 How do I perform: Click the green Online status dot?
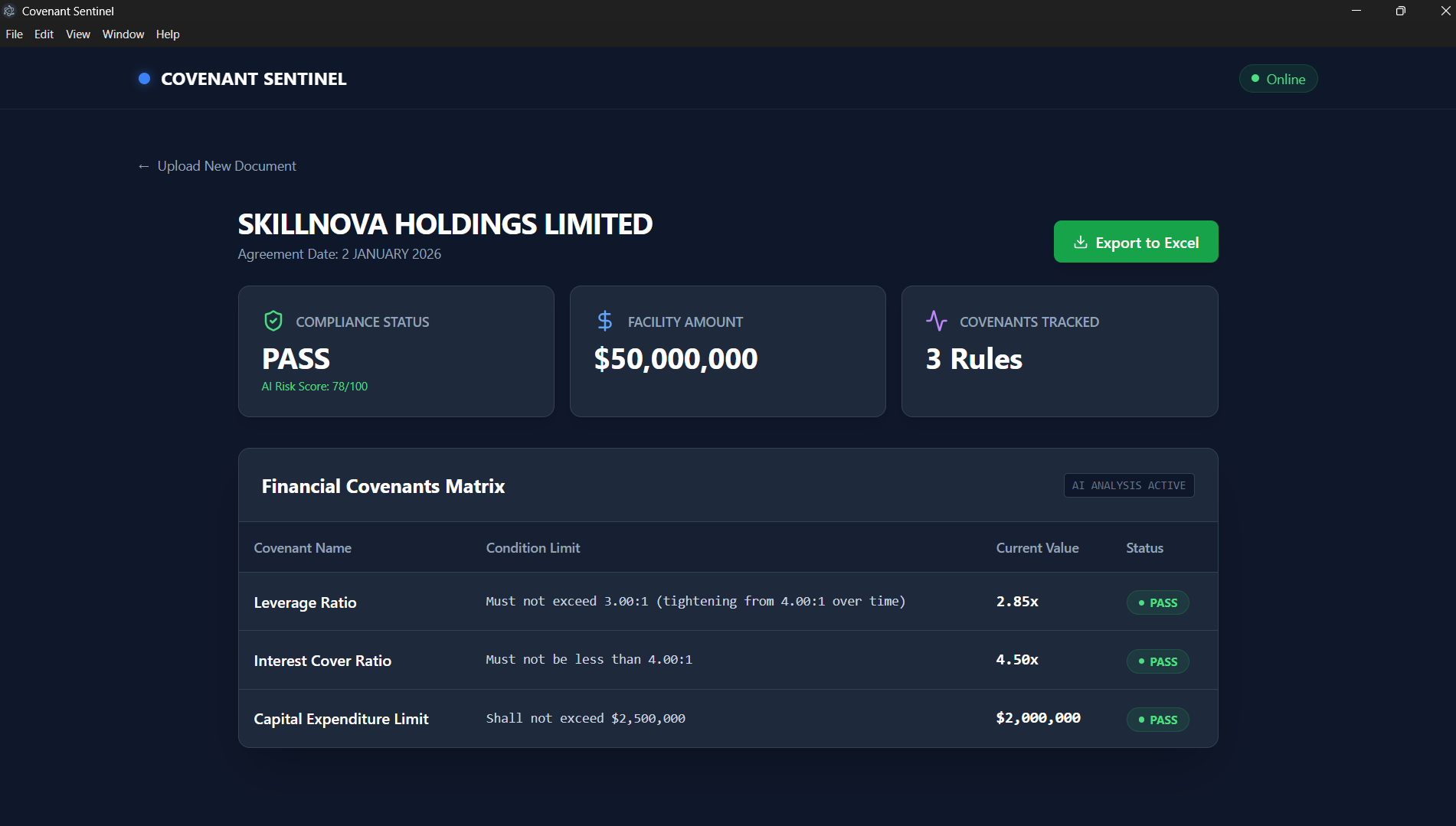tap(1255, 78)
